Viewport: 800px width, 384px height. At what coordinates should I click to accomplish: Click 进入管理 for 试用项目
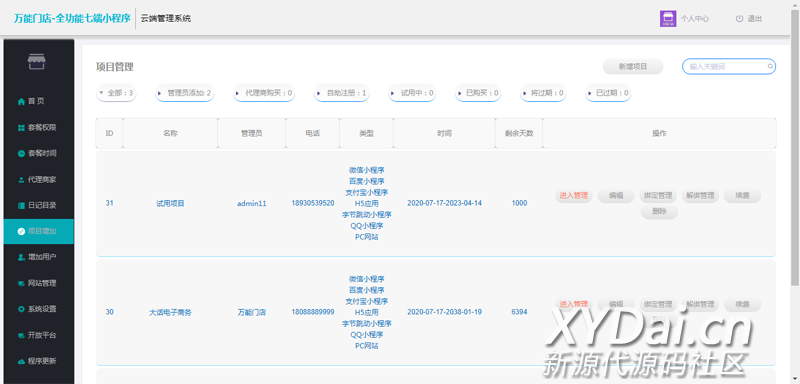[573, 195]
